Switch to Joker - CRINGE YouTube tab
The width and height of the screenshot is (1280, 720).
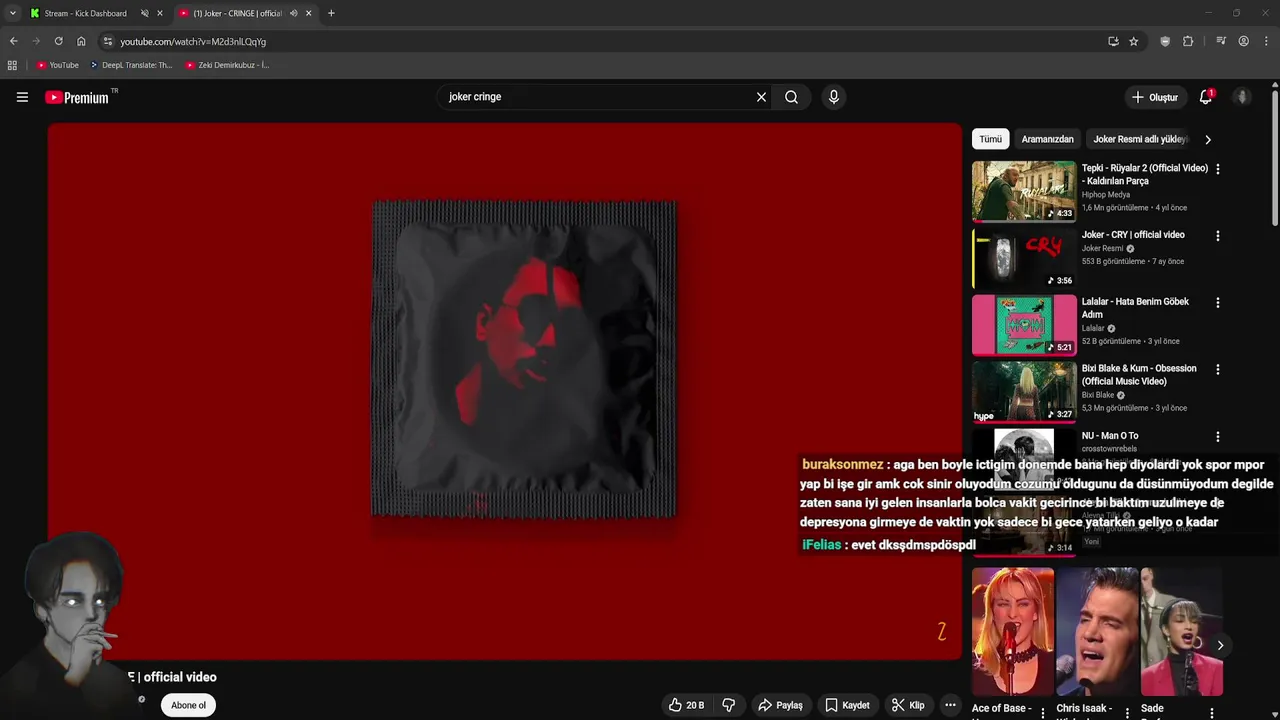click(x=237, y=13)
